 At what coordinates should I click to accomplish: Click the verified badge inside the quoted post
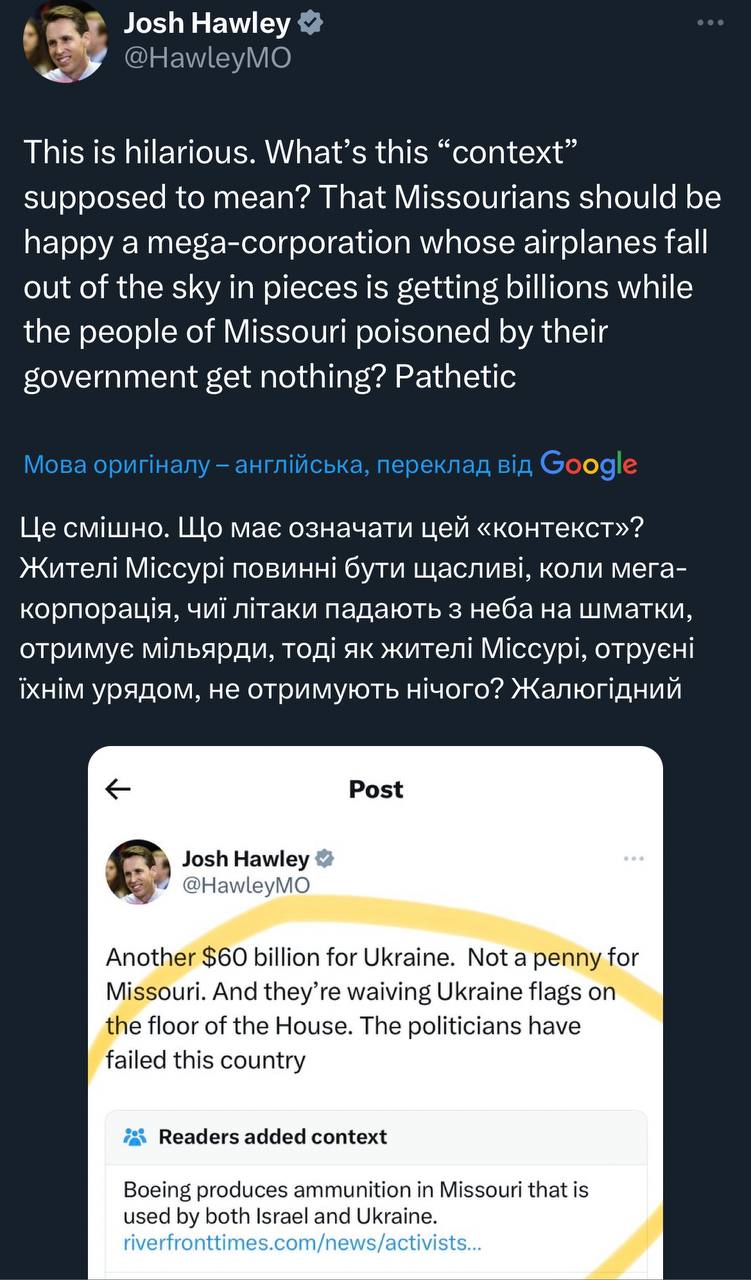(x=325, y=858)
